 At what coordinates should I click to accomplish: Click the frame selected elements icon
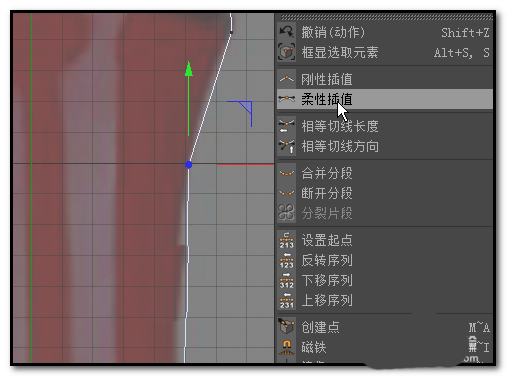(x=286, y=52)
